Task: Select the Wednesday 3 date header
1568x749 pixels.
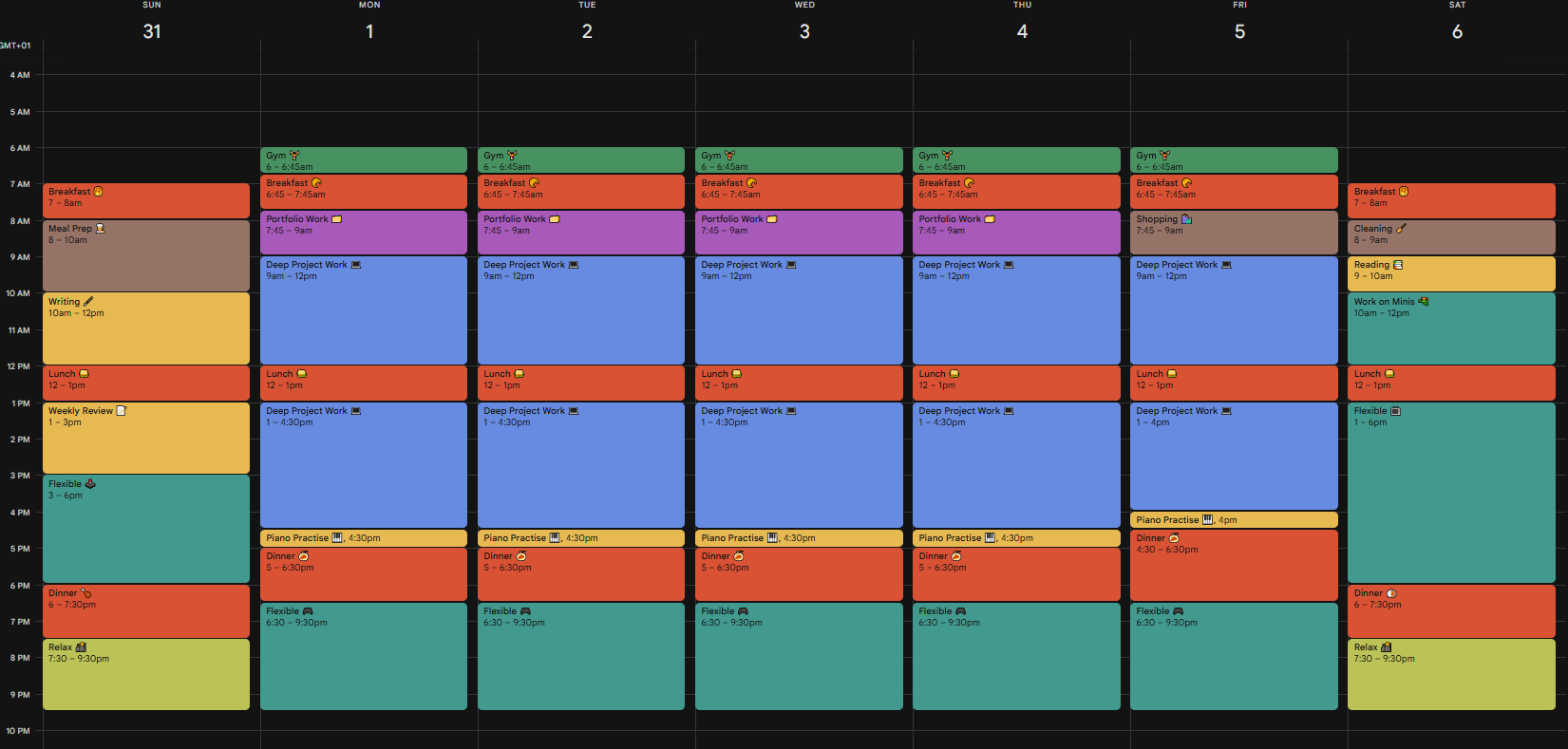Action: click(x=804, y=31)
